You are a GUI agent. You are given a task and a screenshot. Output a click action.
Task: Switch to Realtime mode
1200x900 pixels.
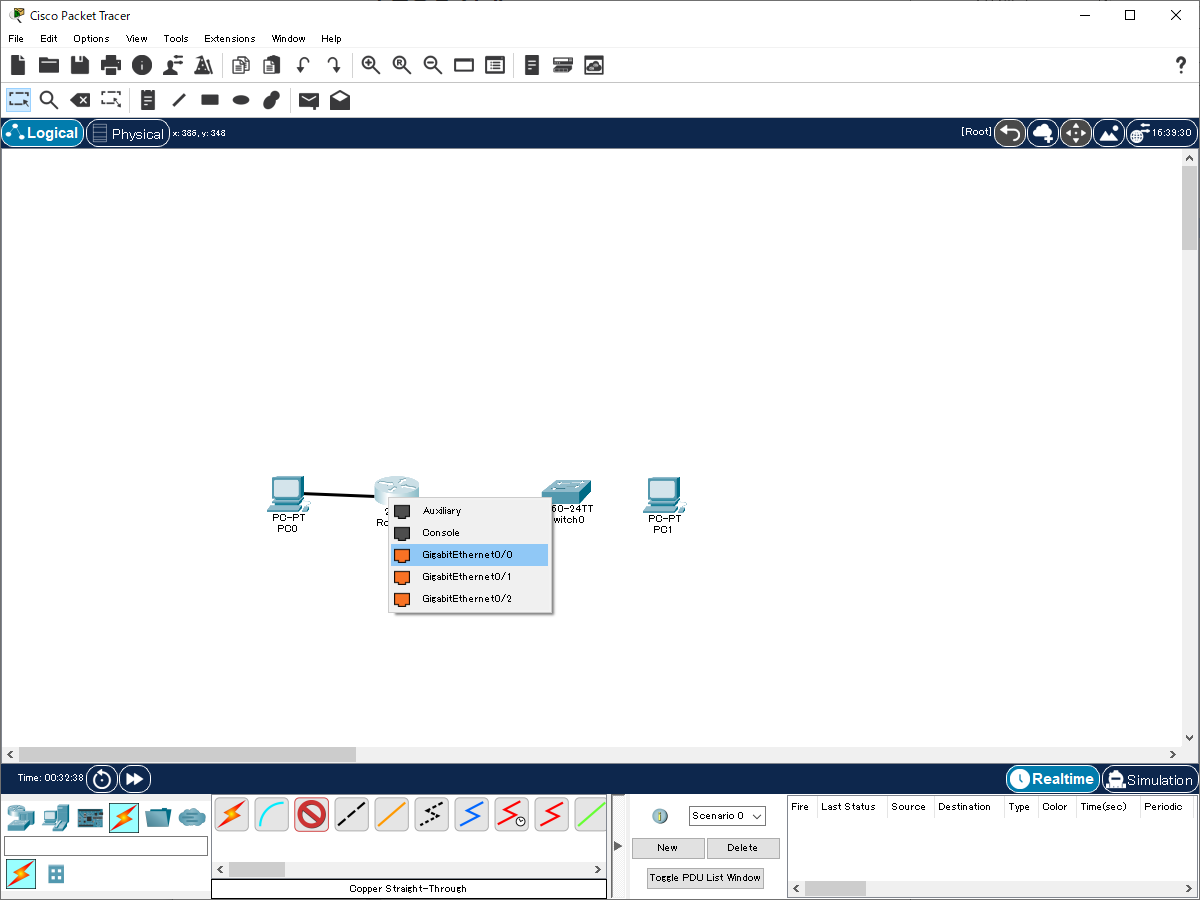pyautogui.click(x=1051, y=779)
